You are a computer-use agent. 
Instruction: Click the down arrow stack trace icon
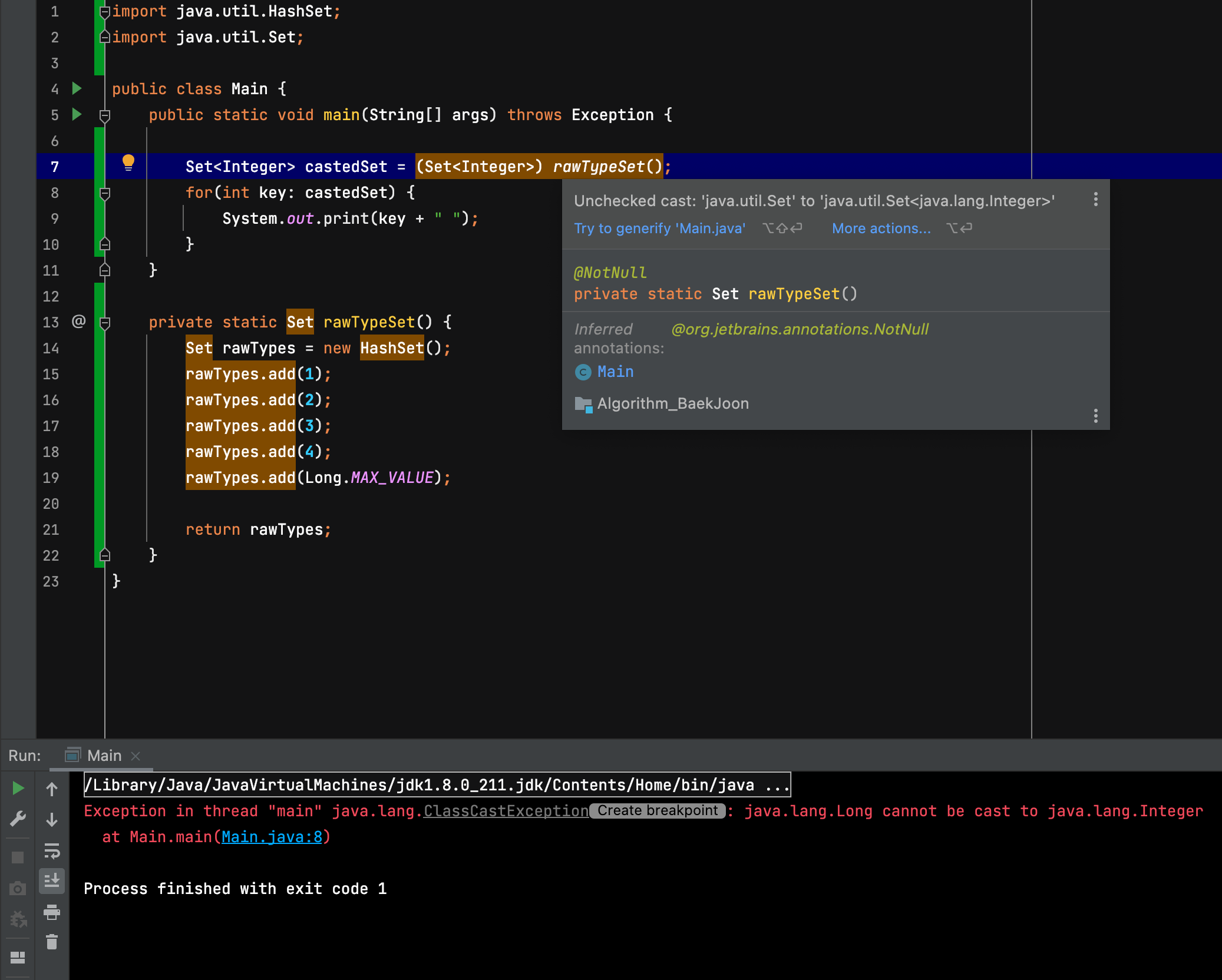pyautogui.click(x=52, y=820)
